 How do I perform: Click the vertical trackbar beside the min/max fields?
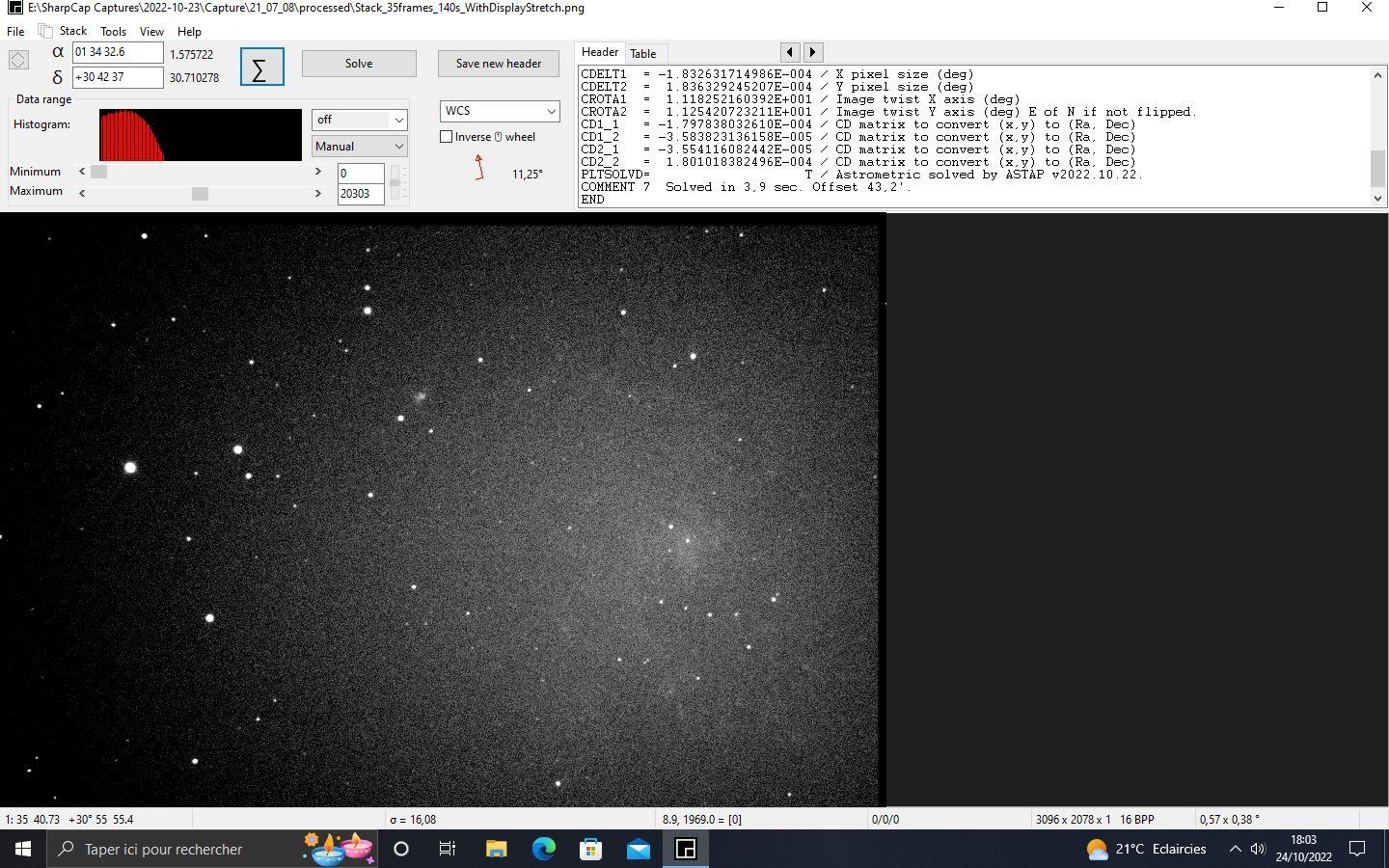click(395, 183)
